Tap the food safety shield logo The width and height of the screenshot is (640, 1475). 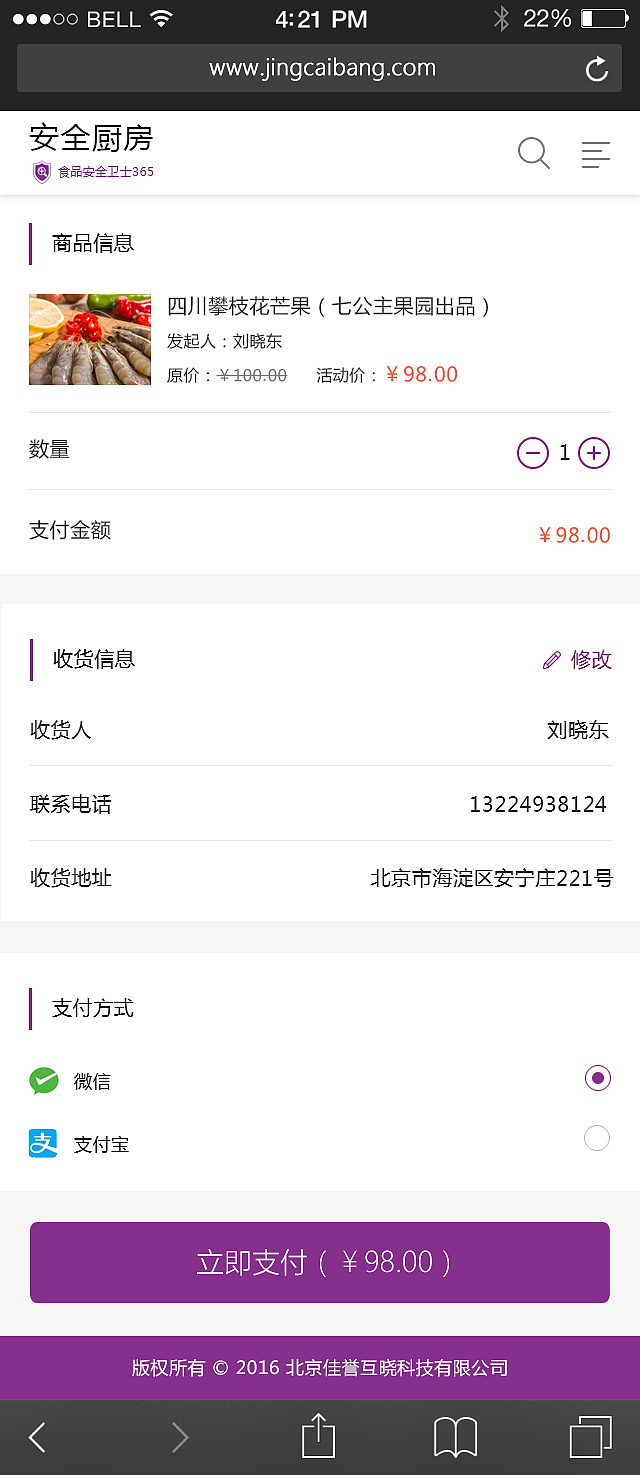tap(41, 172)
